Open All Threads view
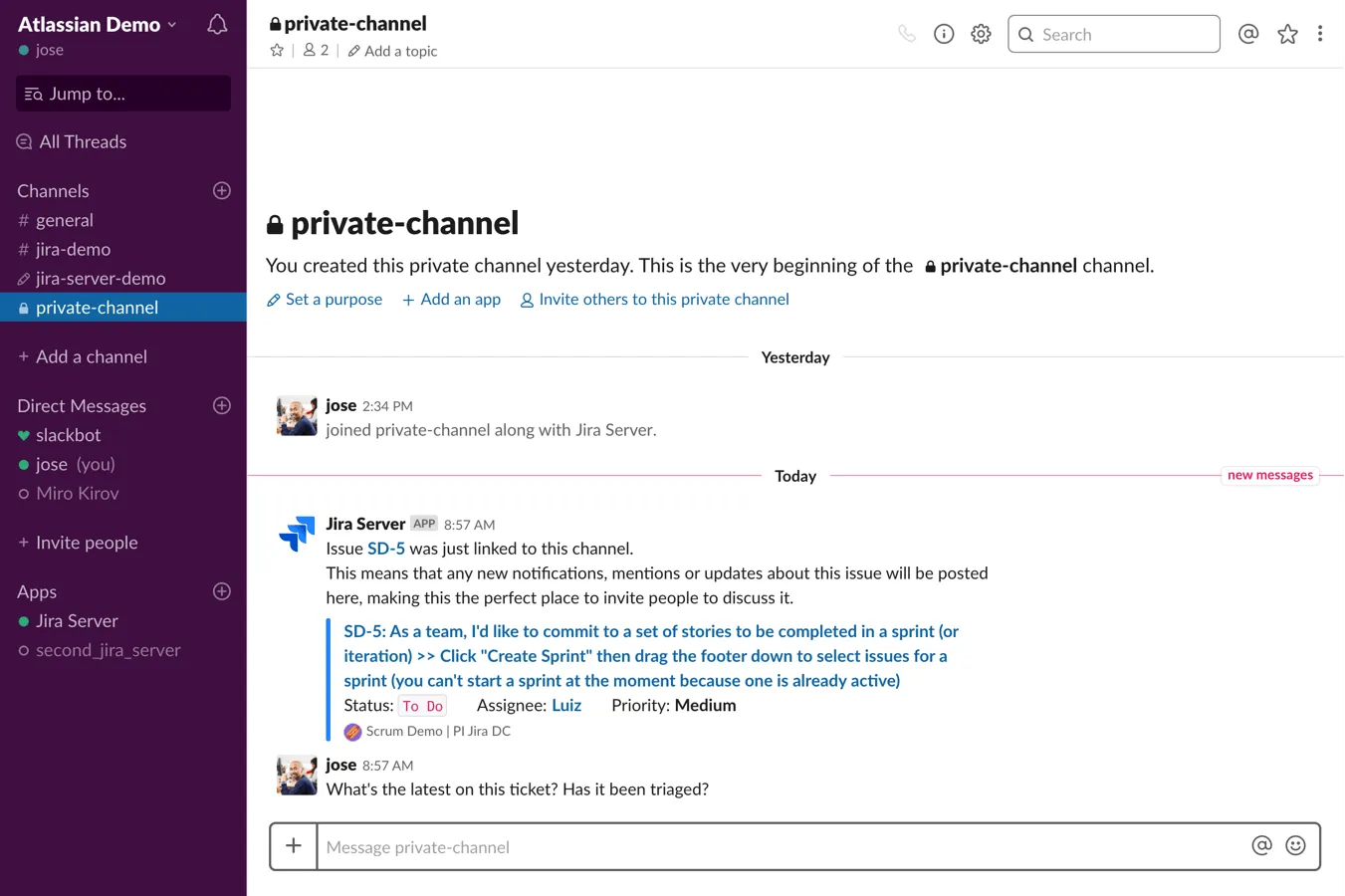Screen dimensions: 1345x896 (x=73, y=141)
